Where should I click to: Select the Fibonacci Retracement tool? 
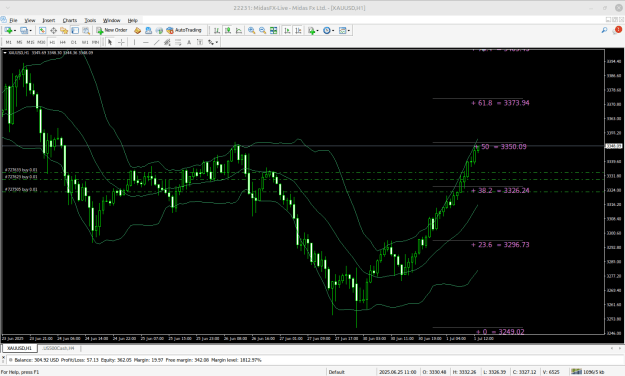178,42
